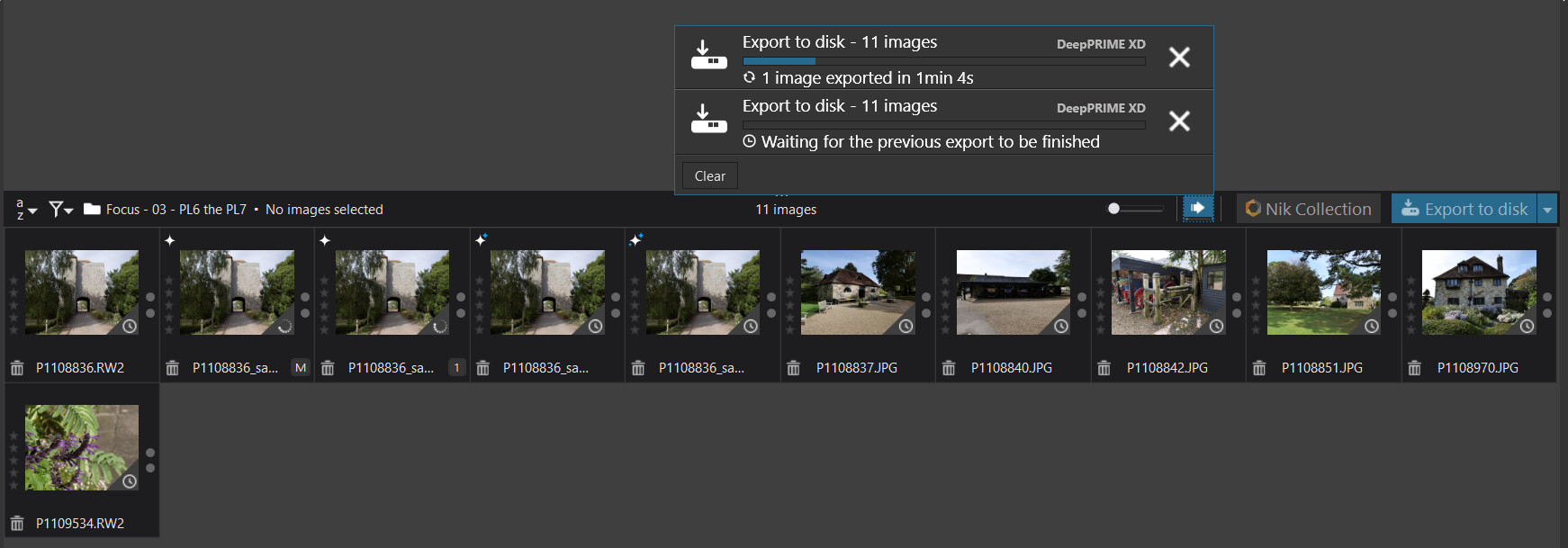Click the spinning icon beside '1 image exported'
Viewport: 1568px width, 548px height.
(749, 77)
